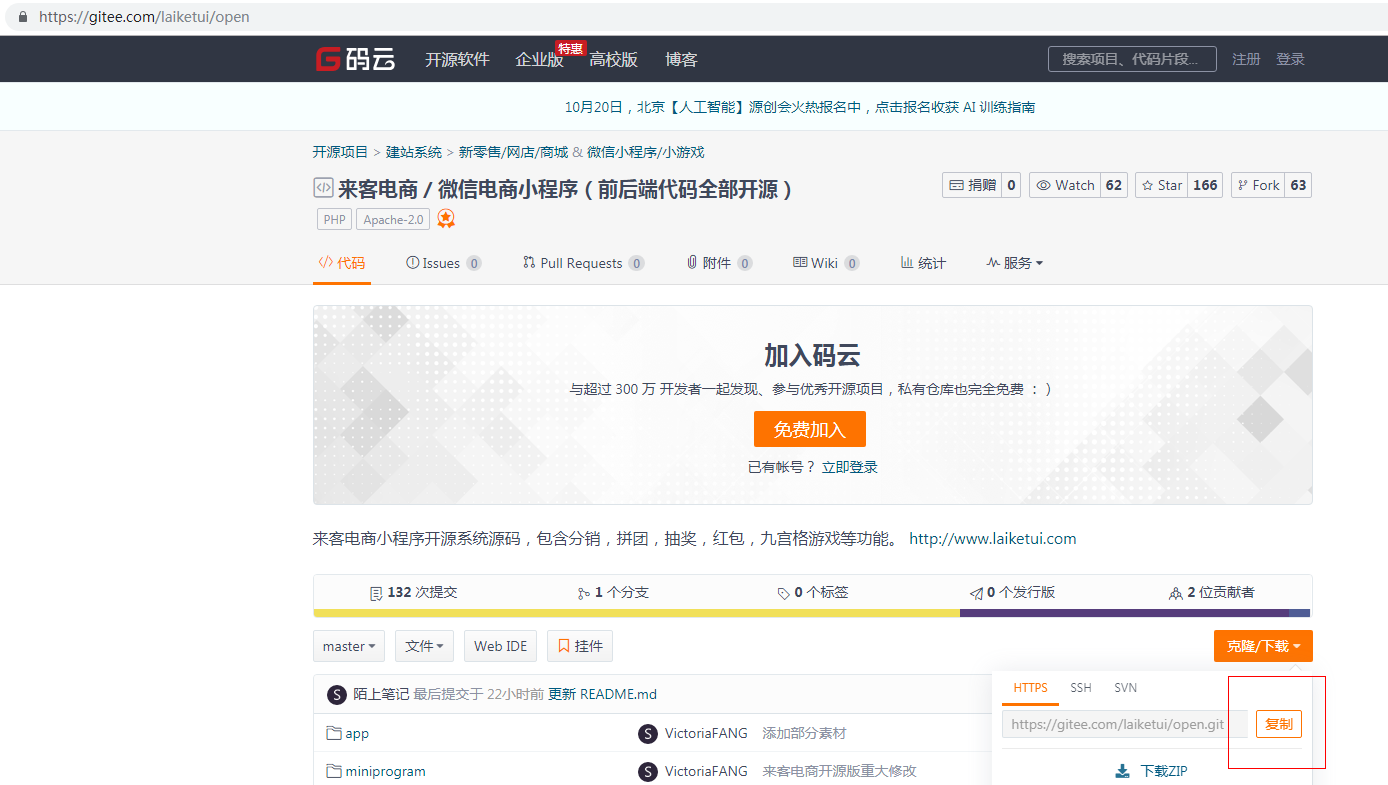The image size is (1388, 785).
Task: Click VictoriaFANG avatar in app row
Action: coord(648,734)
